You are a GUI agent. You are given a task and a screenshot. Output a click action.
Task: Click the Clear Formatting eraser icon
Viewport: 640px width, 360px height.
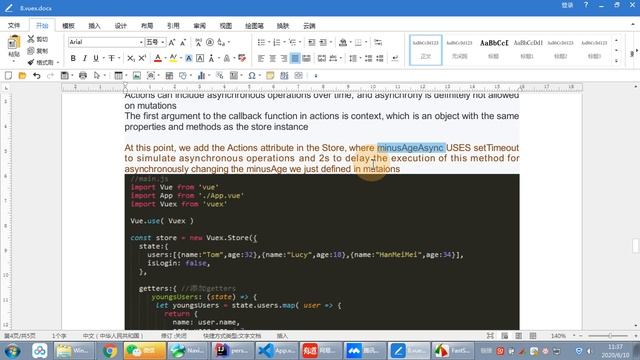pyautogui.click(x=242, y=58)
